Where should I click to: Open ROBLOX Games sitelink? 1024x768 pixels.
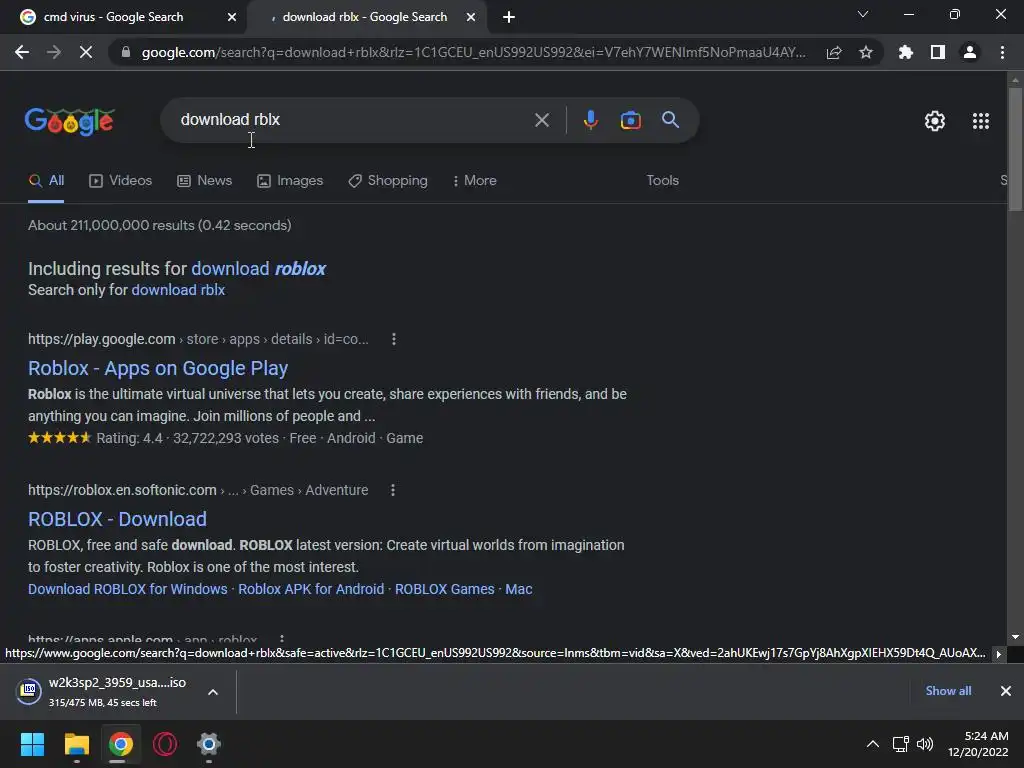point(445,589)
